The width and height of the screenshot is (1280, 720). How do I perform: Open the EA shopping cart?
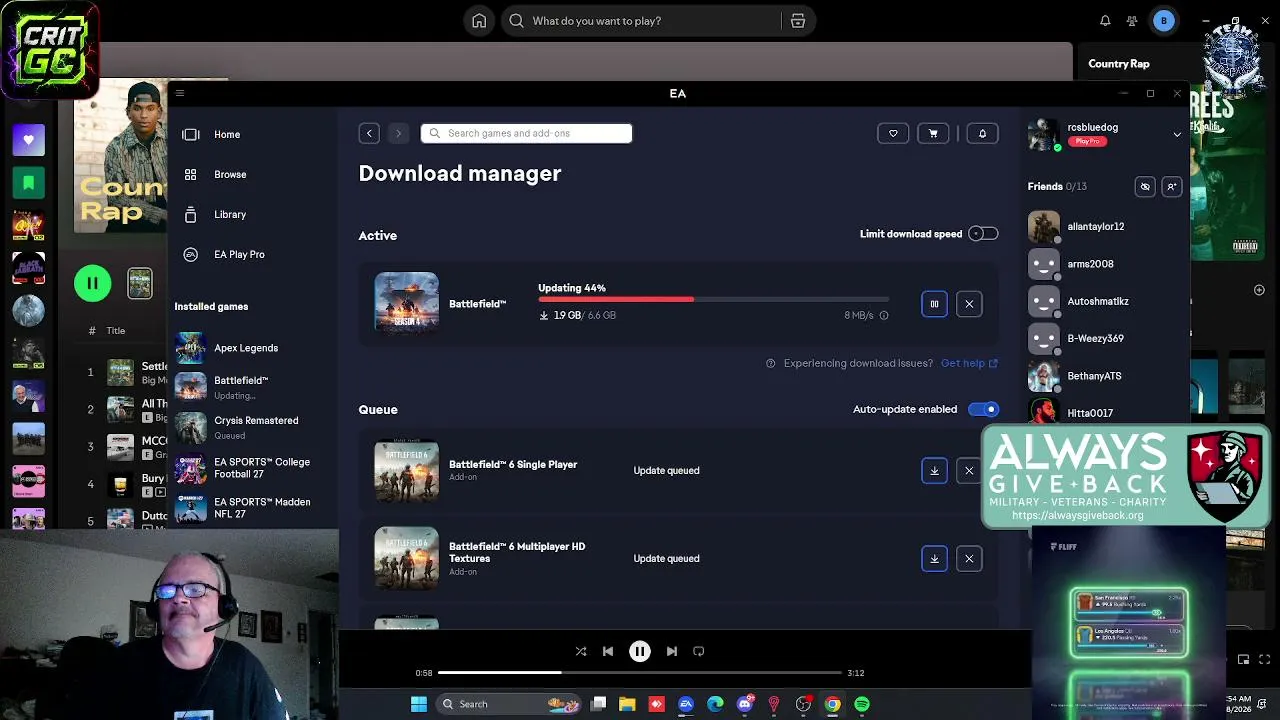933,133
